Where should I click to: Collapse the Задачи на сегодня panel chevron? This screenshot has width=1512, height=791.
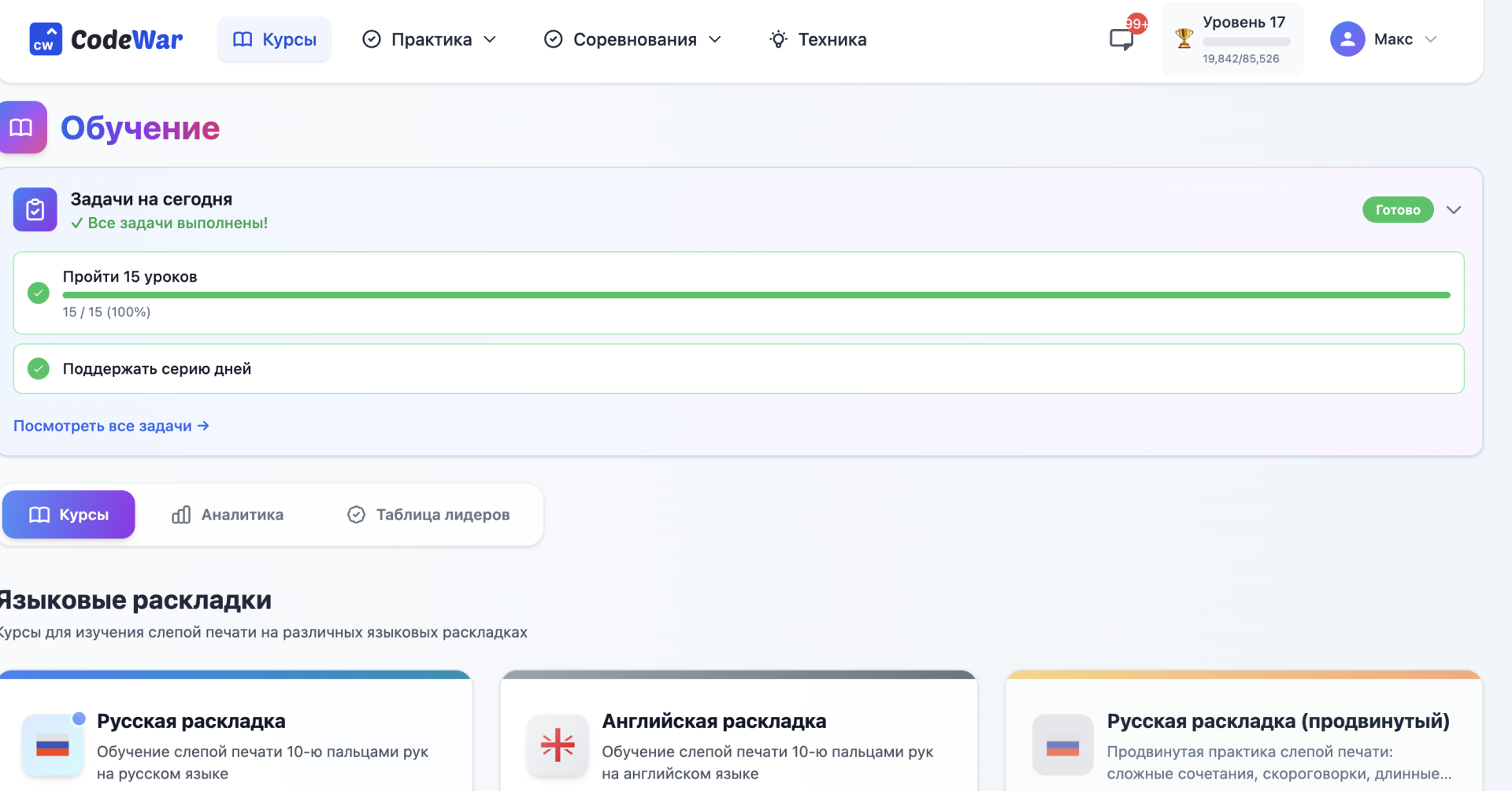1454,210
